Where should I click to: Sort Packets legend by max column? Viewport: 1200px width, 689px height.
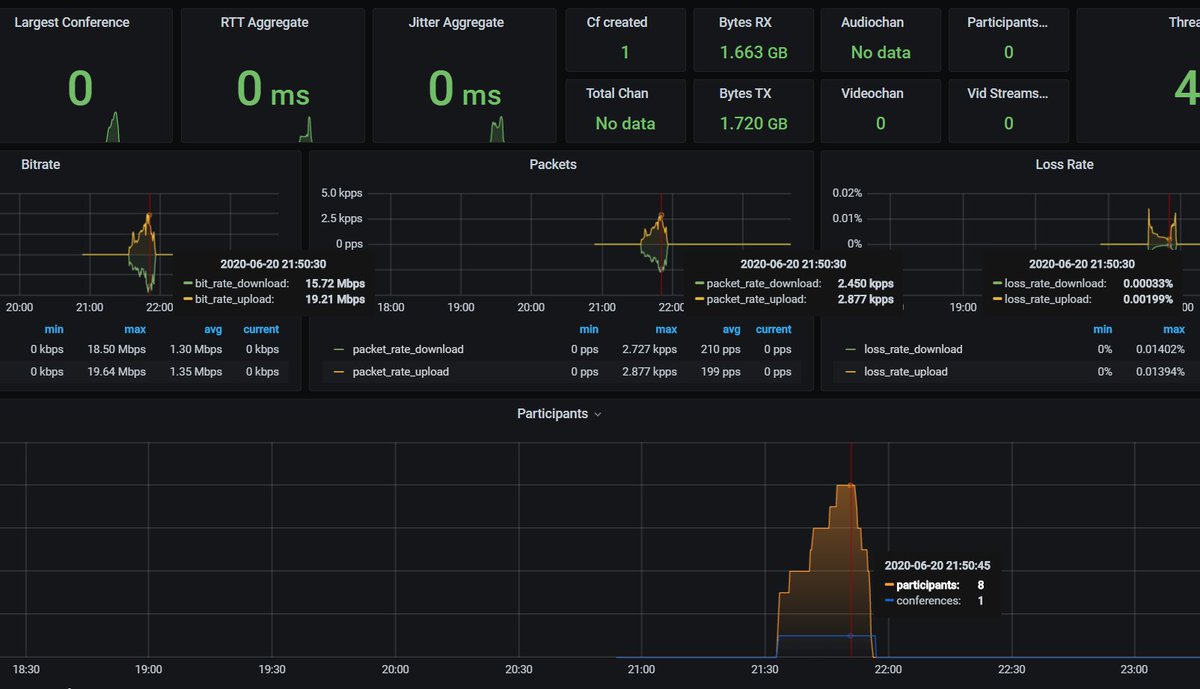pyautogui.click(x=666, y=329)
